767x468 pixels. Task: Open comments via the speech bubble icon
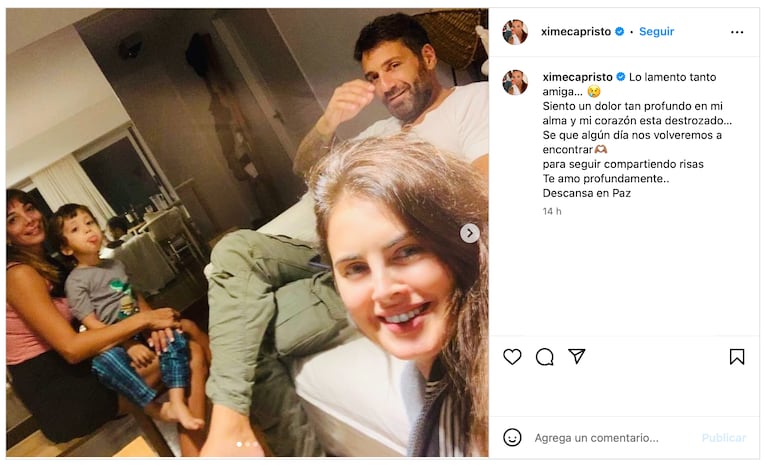545,357
